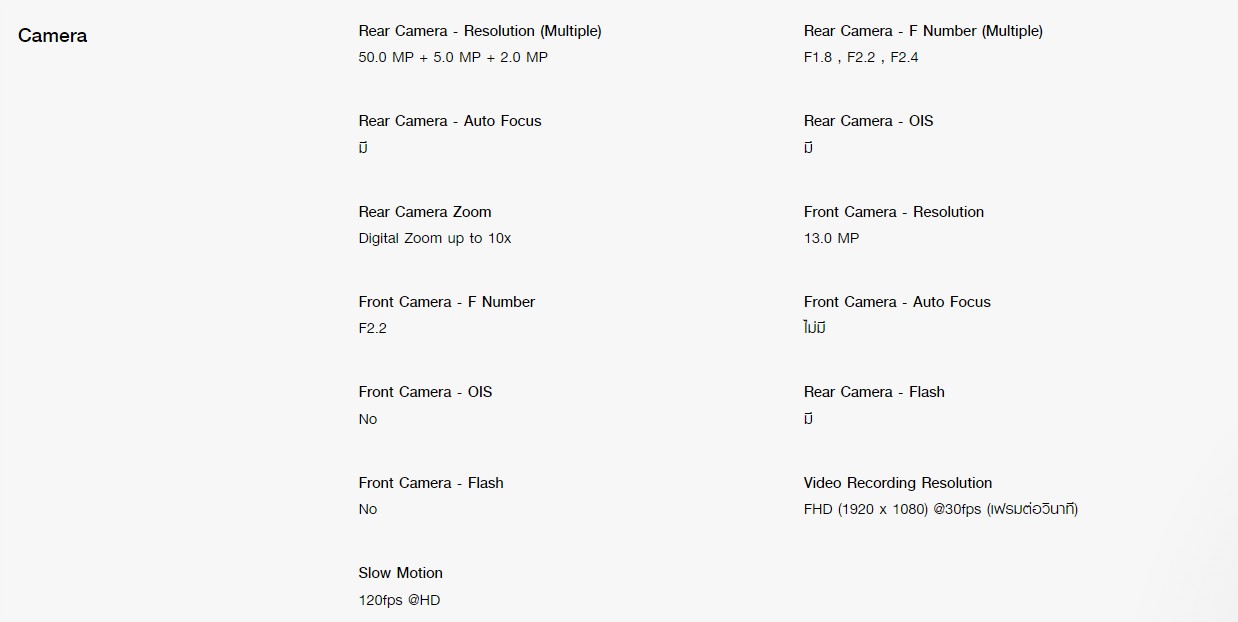The image size is (1238, 622).
Task: Select the Rear Camera - Auto Focus label
Action: pos(450,121)
